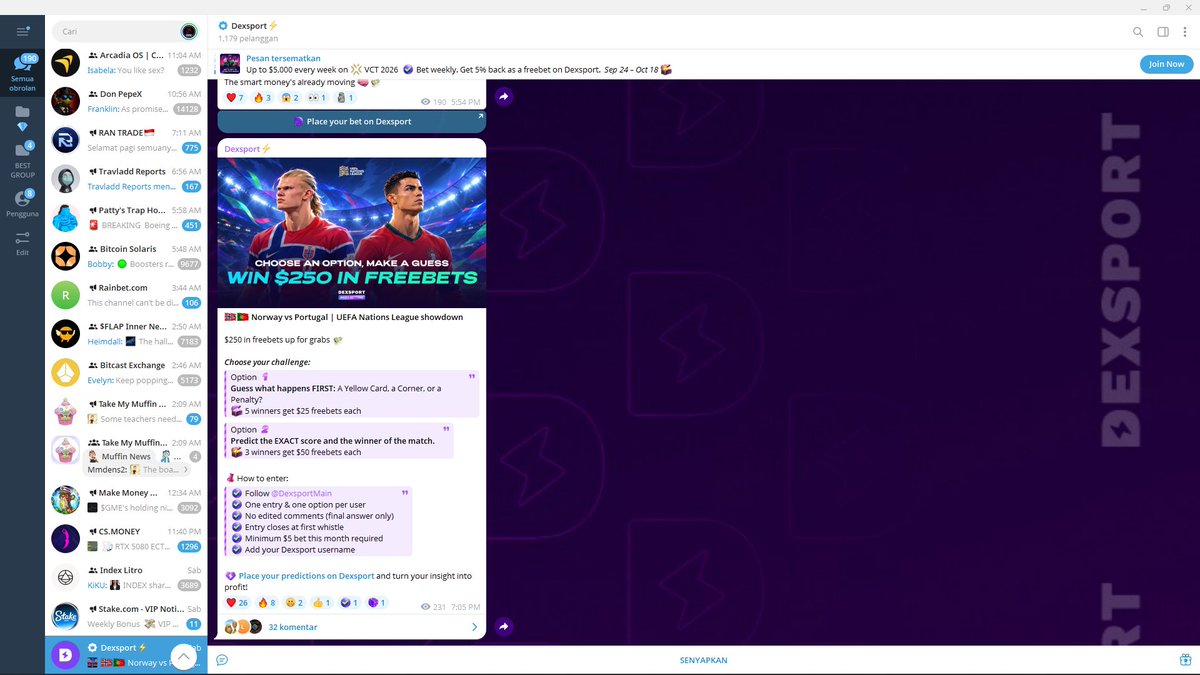This screenshot has width=1200, height=675.
Task: Toggle the heart reaction showing 26
Action: [237, 603]
